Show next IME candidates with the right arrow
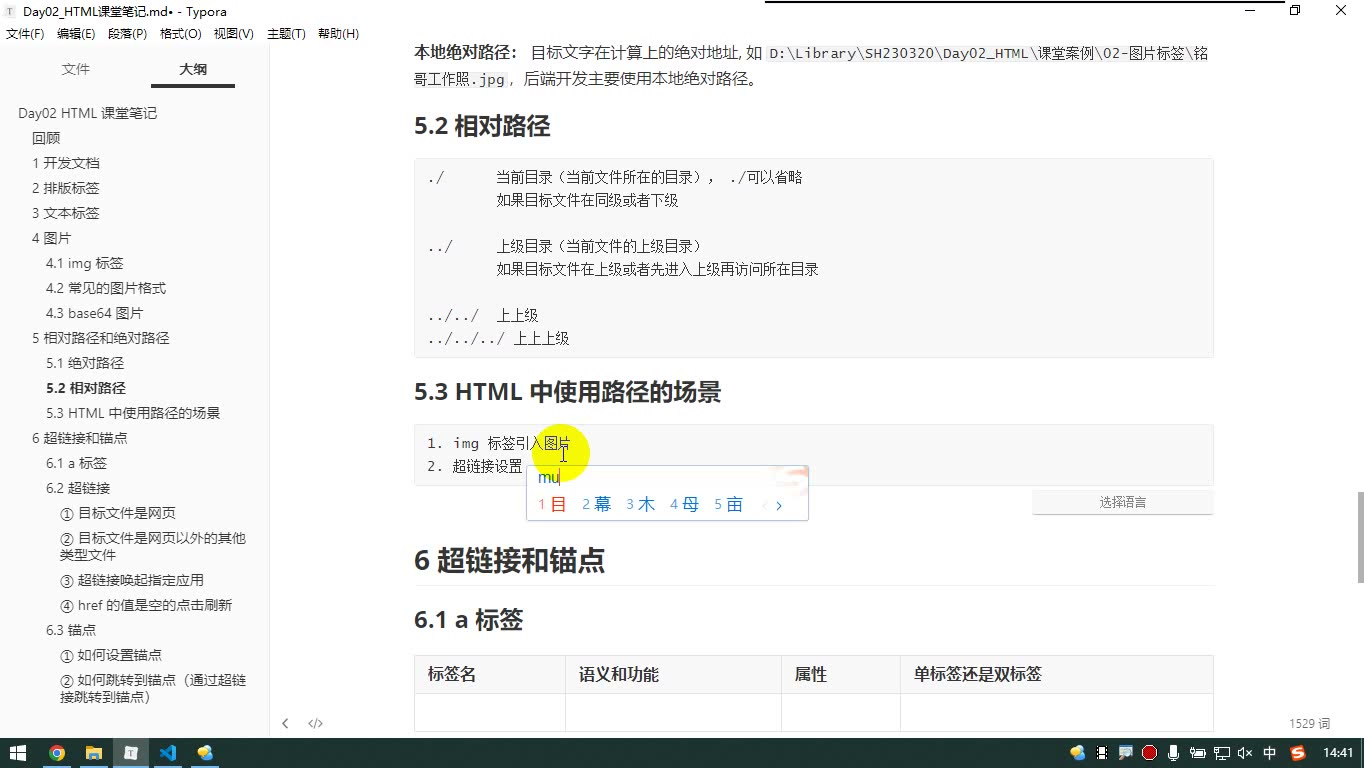1364x768 pixels. pyautogui.click(x=779, y=505)
